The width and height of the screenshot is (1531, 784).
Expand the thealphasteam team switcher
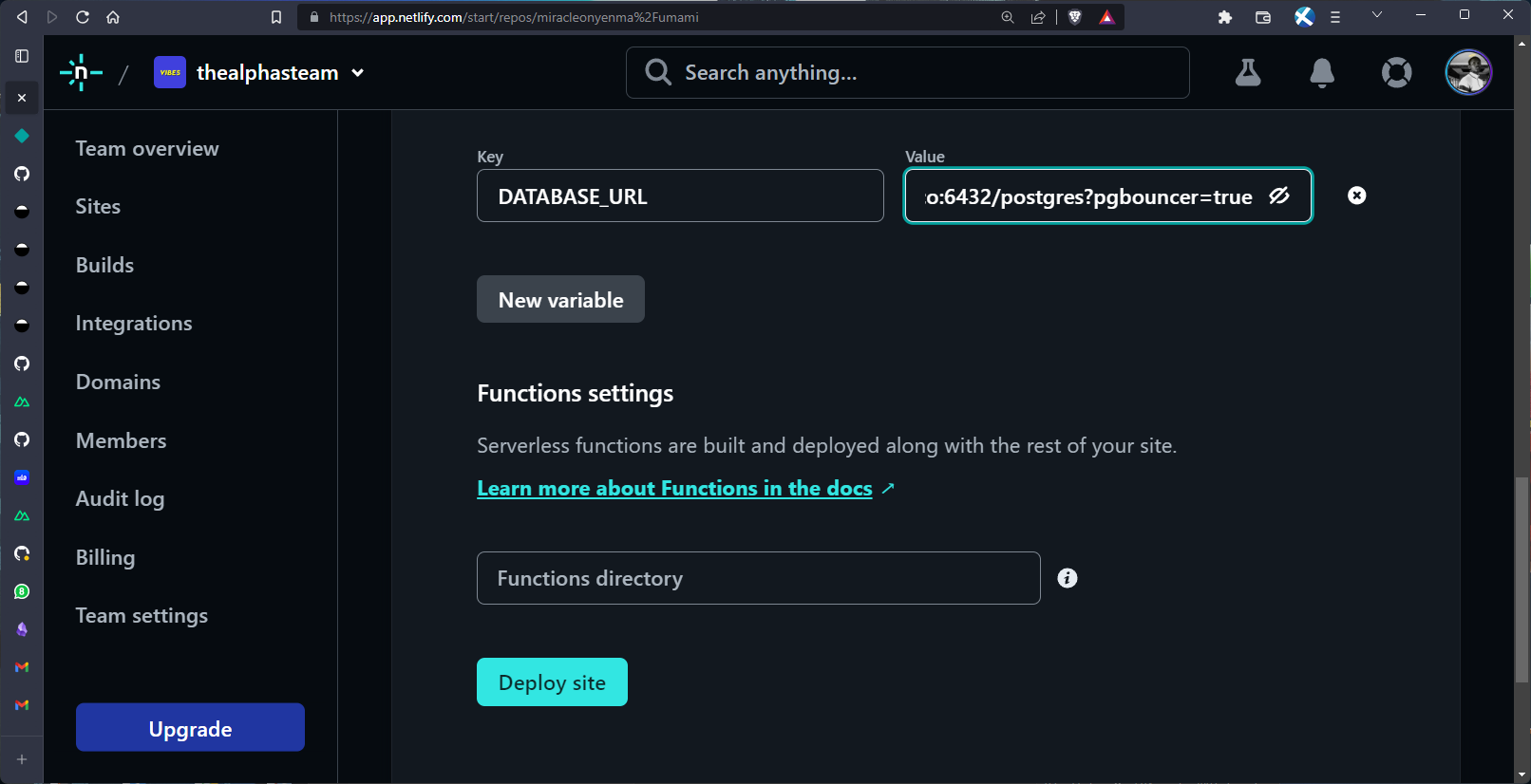point(357,73)
